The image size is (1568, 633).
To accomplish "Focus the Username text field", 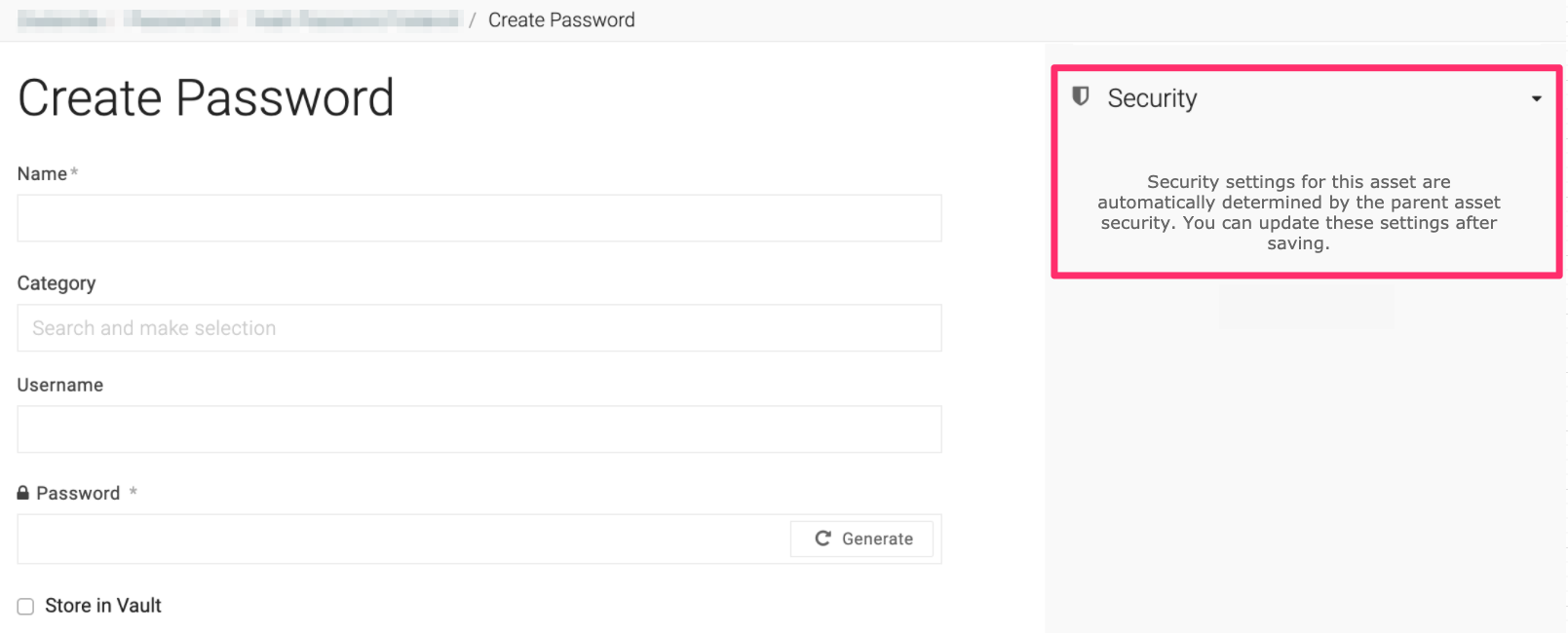I will coord(478,429).
